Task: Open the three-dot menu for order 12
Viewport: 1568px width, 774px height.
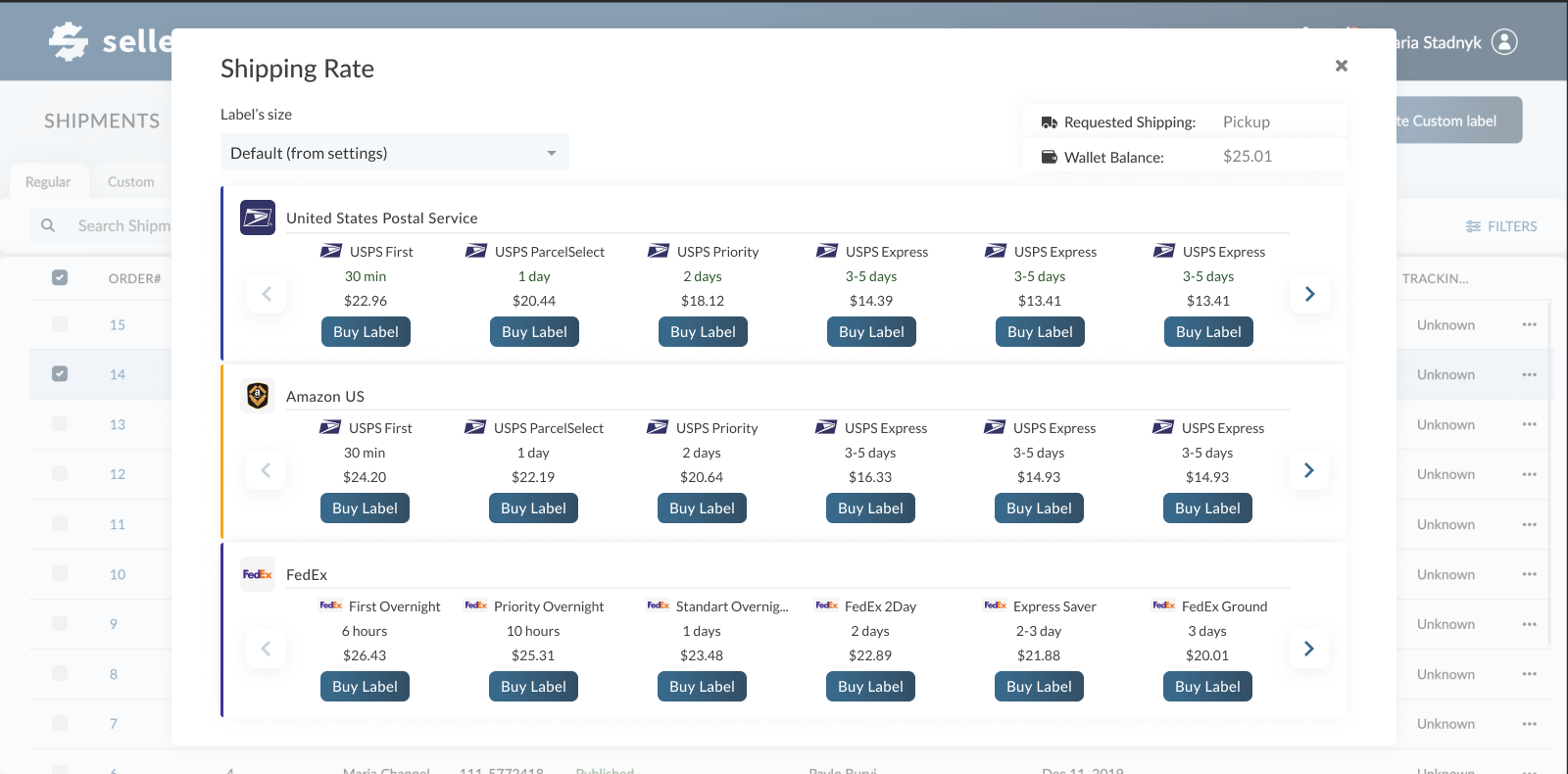Action: coord(1530,474)
